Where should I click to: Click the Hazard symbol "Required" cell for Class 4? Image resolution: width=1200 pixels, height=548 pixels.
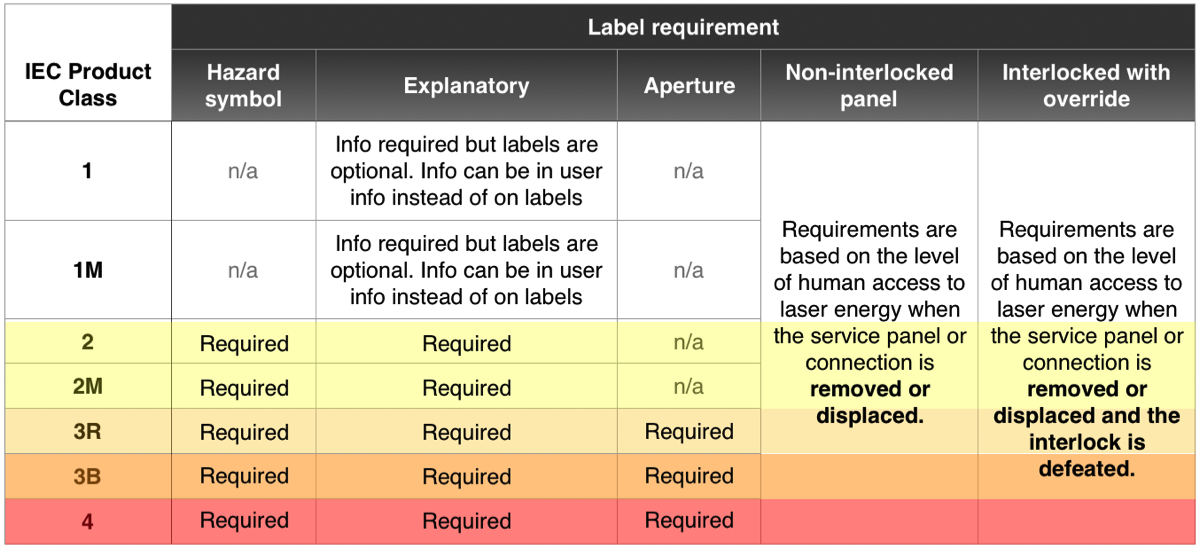point(243,521)
